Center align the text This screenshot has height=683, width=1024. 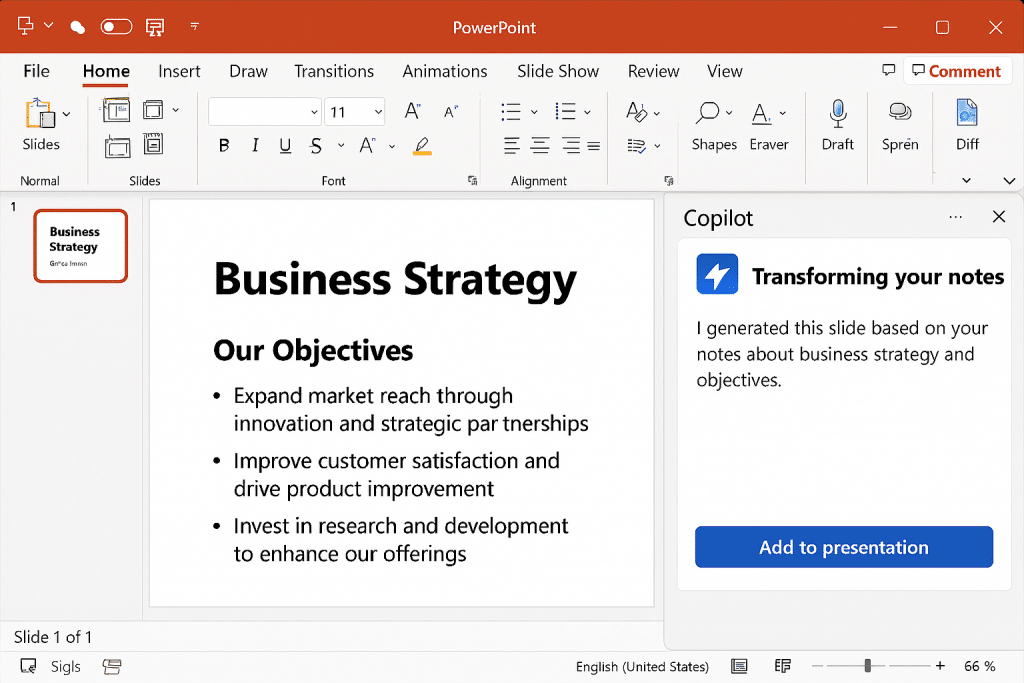coord(540,146)
